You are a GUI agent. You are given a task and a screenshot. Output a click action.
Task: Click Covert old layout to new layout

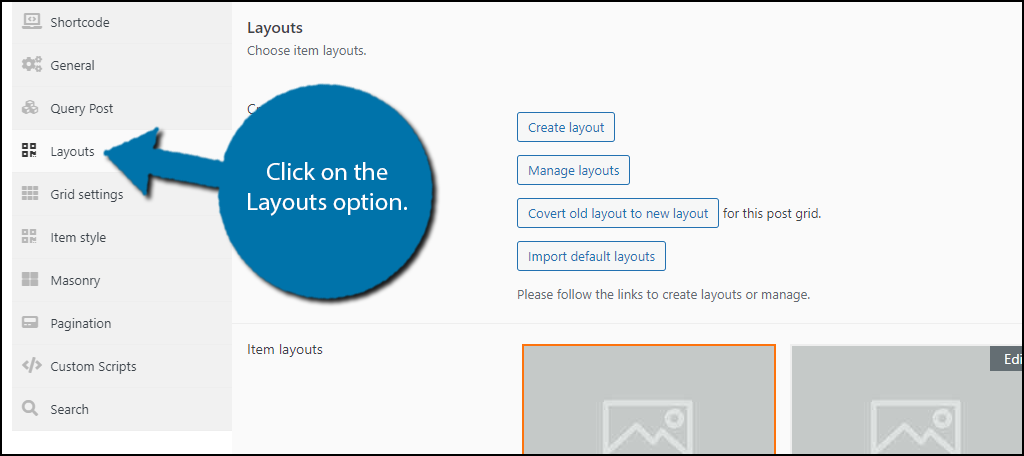pyautogui.click(x=618, y=214)
